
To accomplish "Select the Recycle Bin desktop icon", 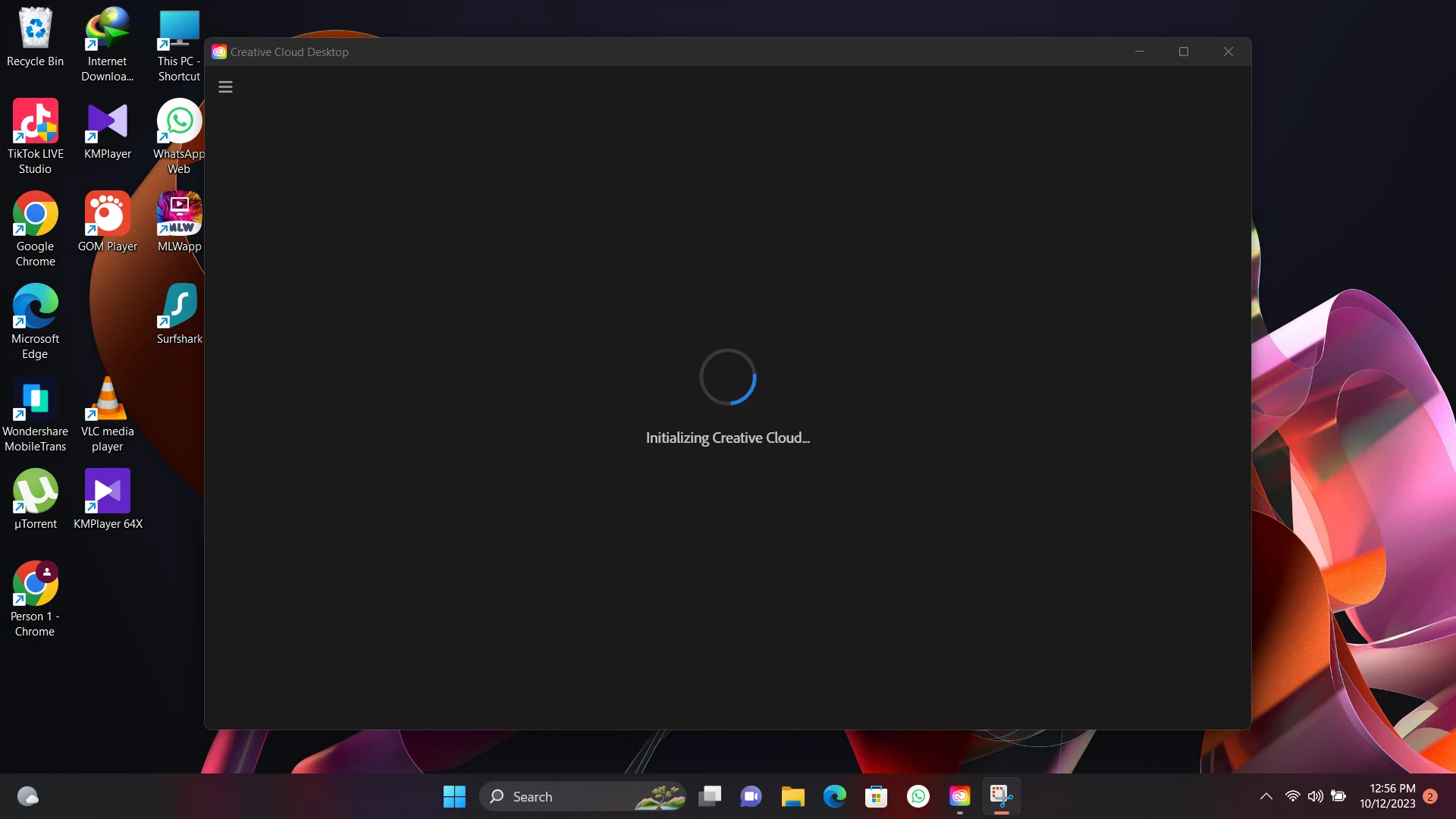I will 35,36.
